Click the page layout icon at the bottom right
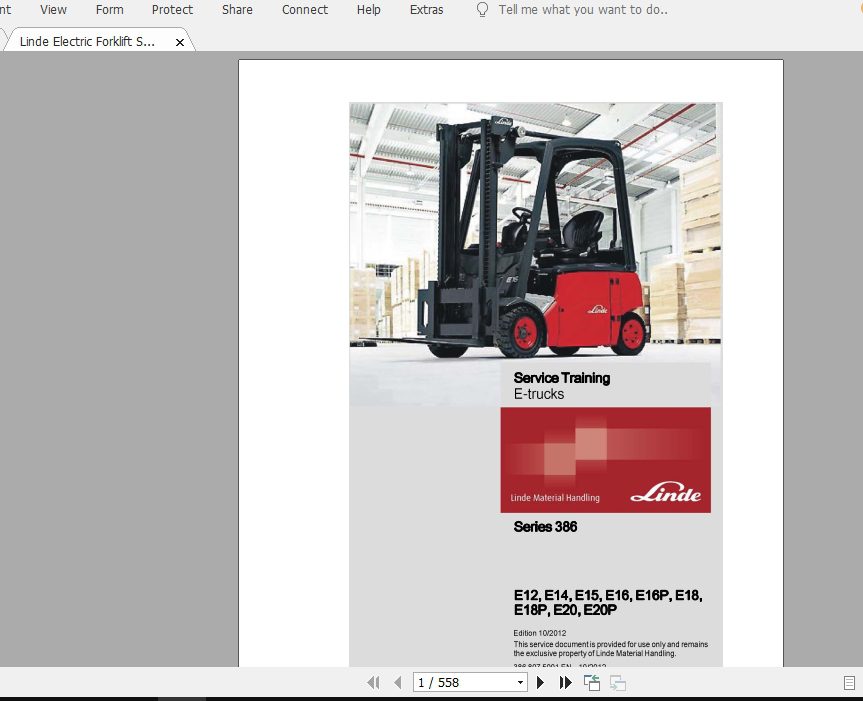Viewport: 863px width, 701px height. [849, 683]
